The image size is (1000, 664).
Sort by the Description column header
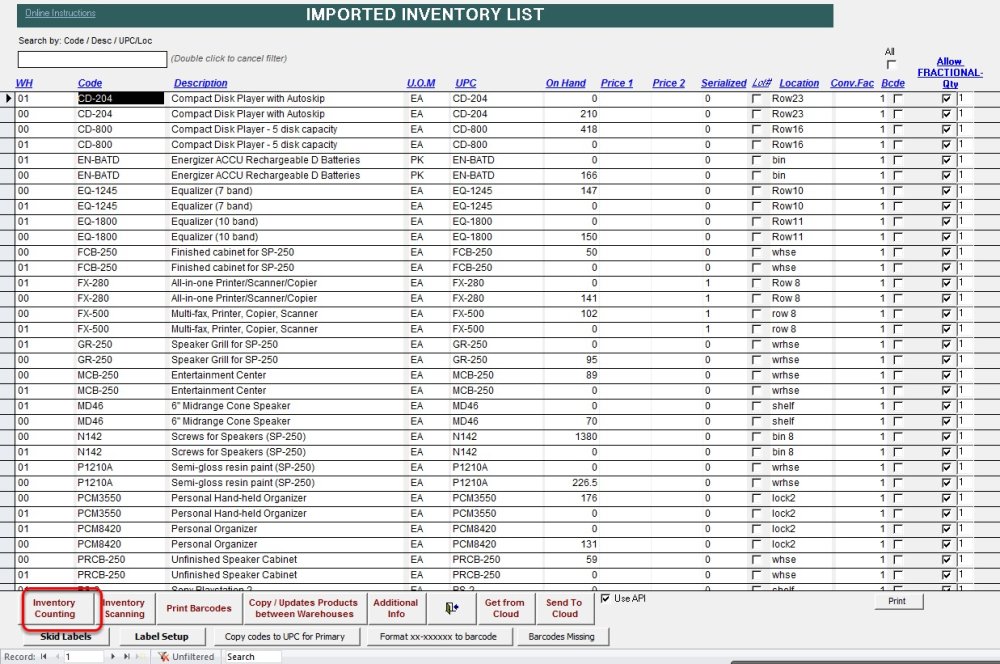pos(200,83)
